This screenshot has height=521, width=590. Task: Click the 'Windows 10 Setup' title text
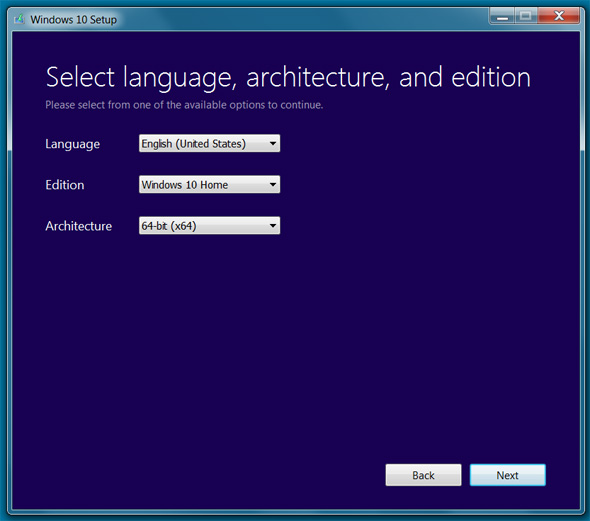click(74, 20)
